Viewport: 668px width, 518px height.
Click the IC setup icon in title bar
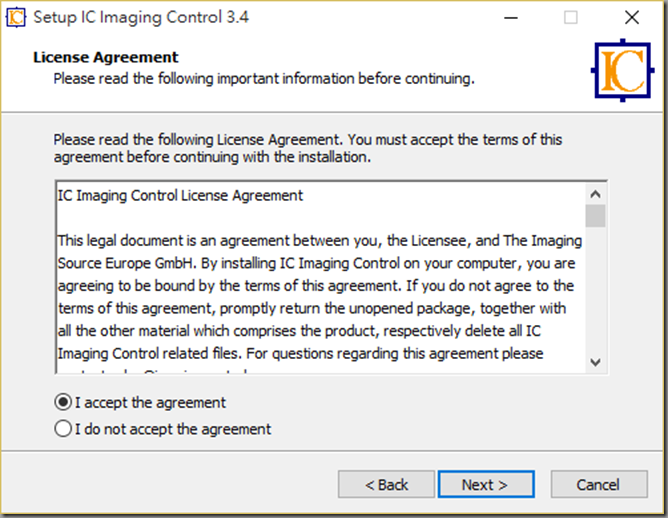point(16,17)
